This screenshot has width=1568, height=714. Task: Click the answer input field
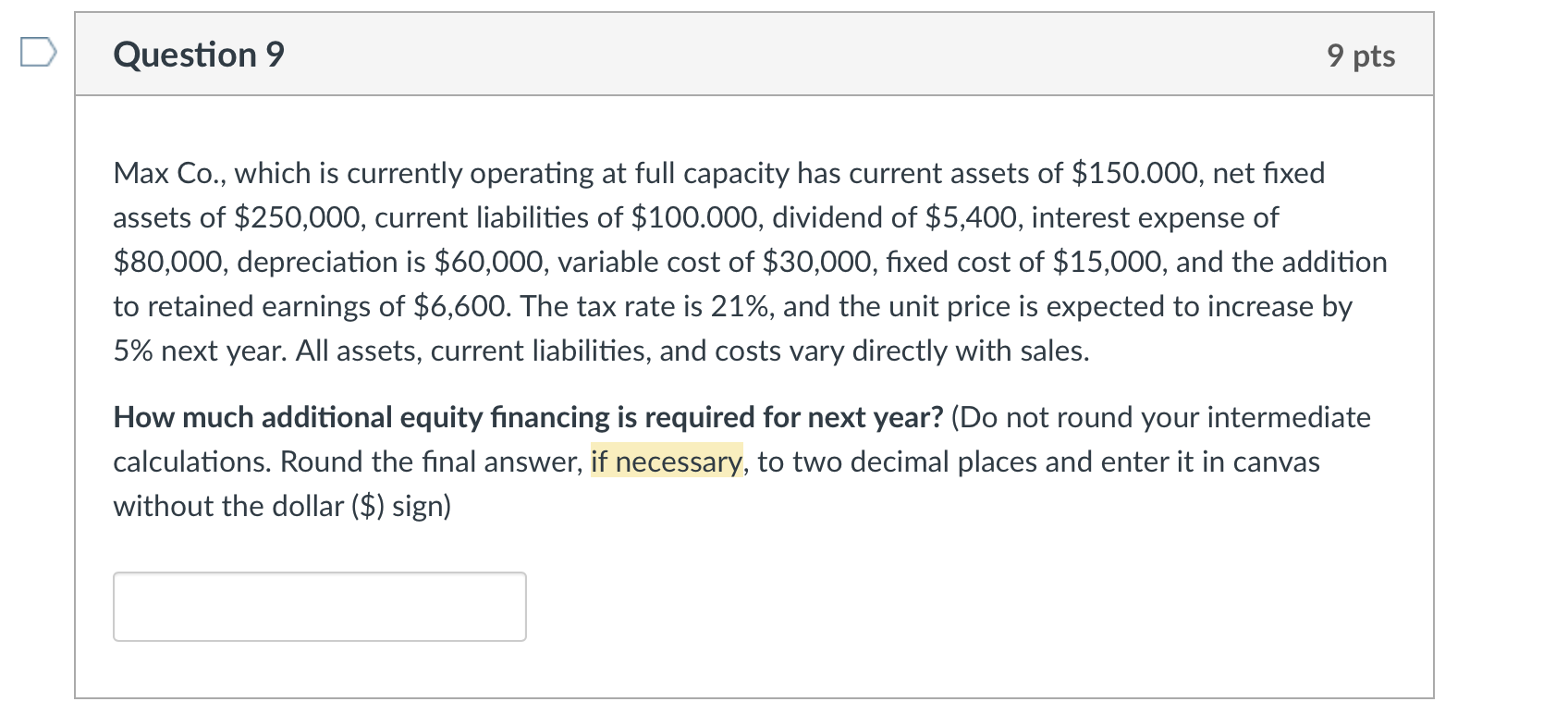point(319,607)
